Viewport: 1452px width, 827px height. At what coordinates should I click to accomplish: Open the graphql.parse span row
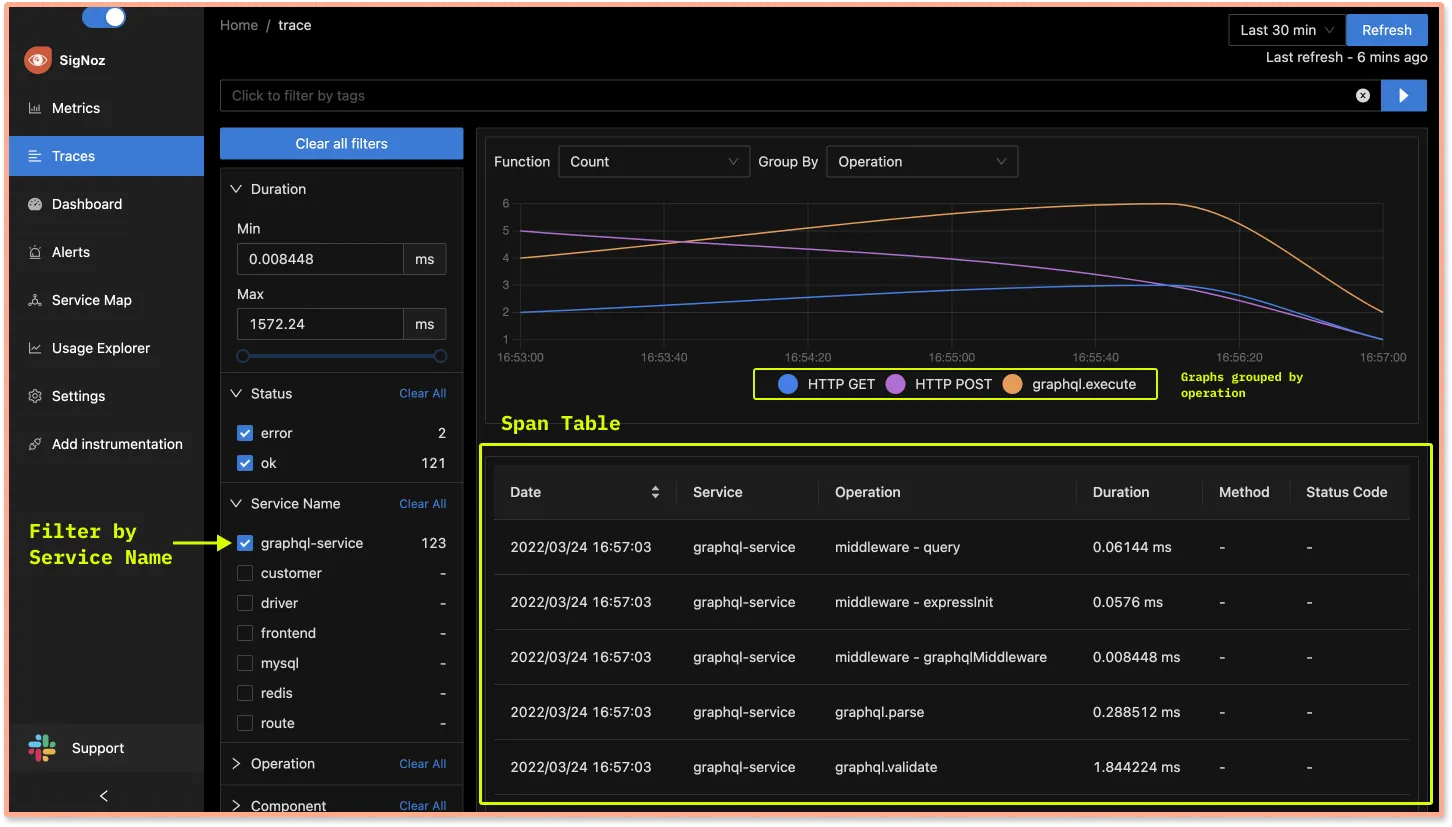pyautogui.click(x=951, y=712)
